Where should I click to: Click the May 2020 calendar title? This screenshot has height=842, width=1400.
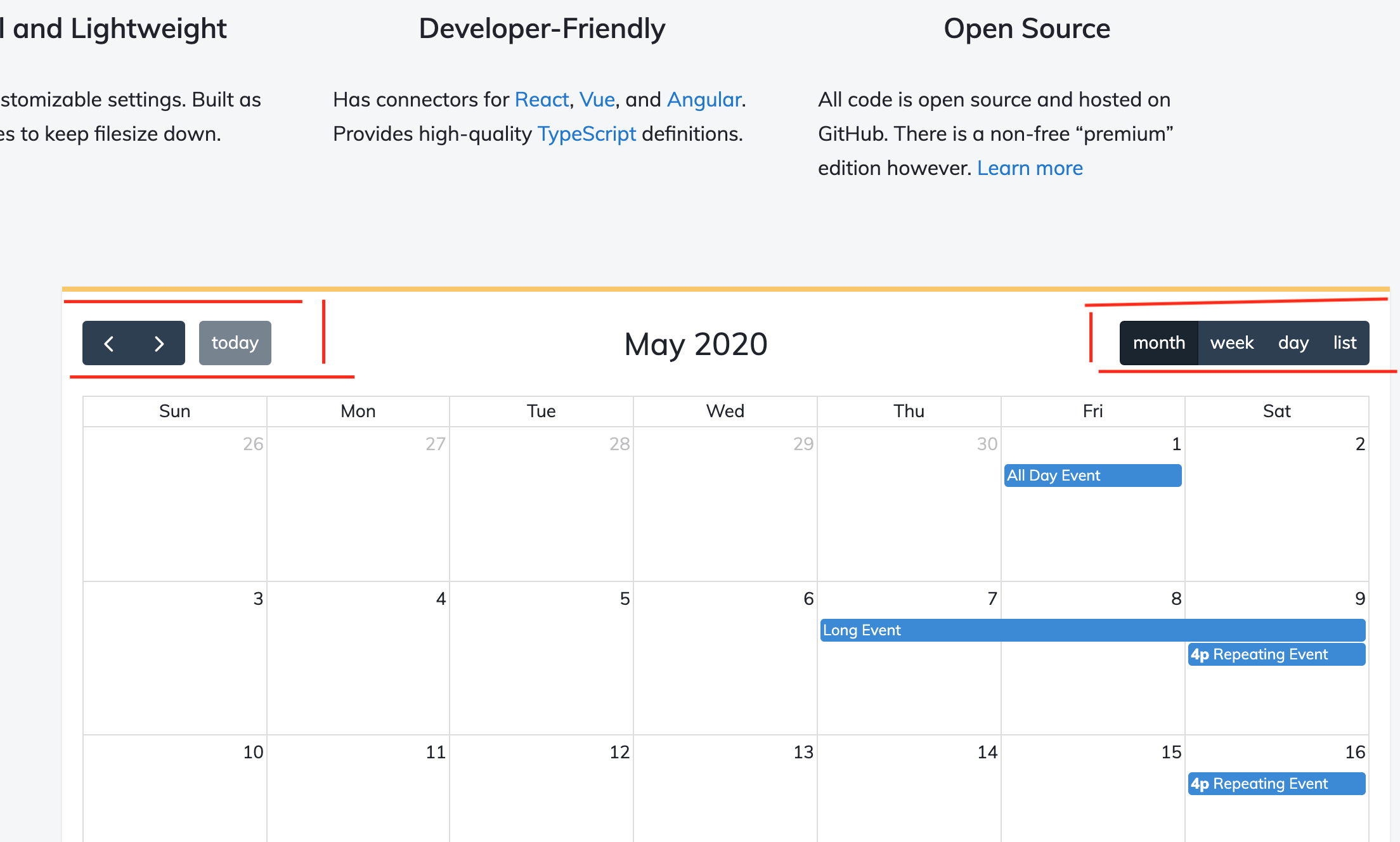[696, 344]
